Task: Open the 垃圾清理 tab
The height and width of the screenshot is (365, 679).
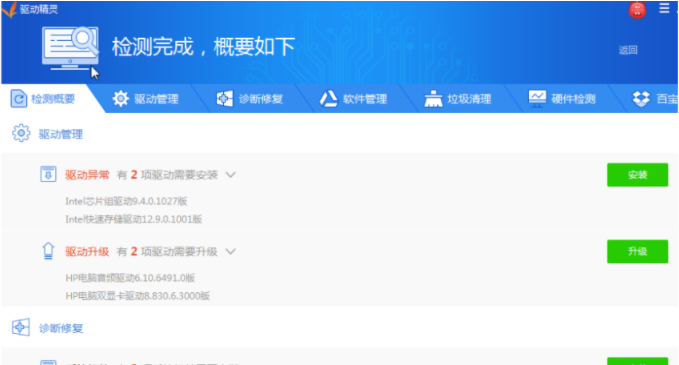Action: tap(458, 99)
